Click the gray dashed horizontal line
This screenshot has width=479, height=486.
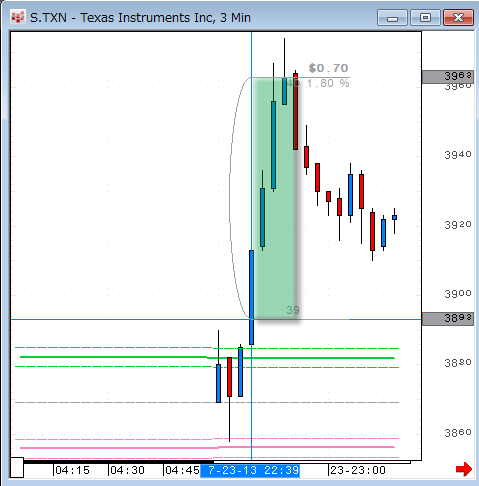207,403
